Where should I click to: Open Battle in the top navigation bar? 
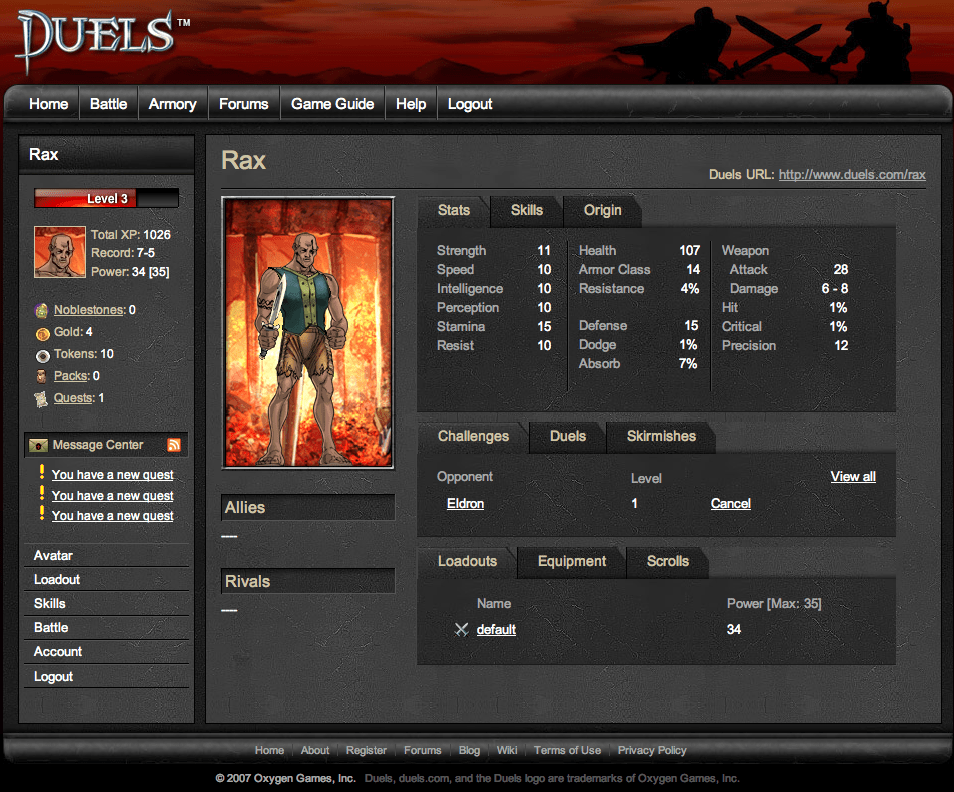[x=109, y=104]
